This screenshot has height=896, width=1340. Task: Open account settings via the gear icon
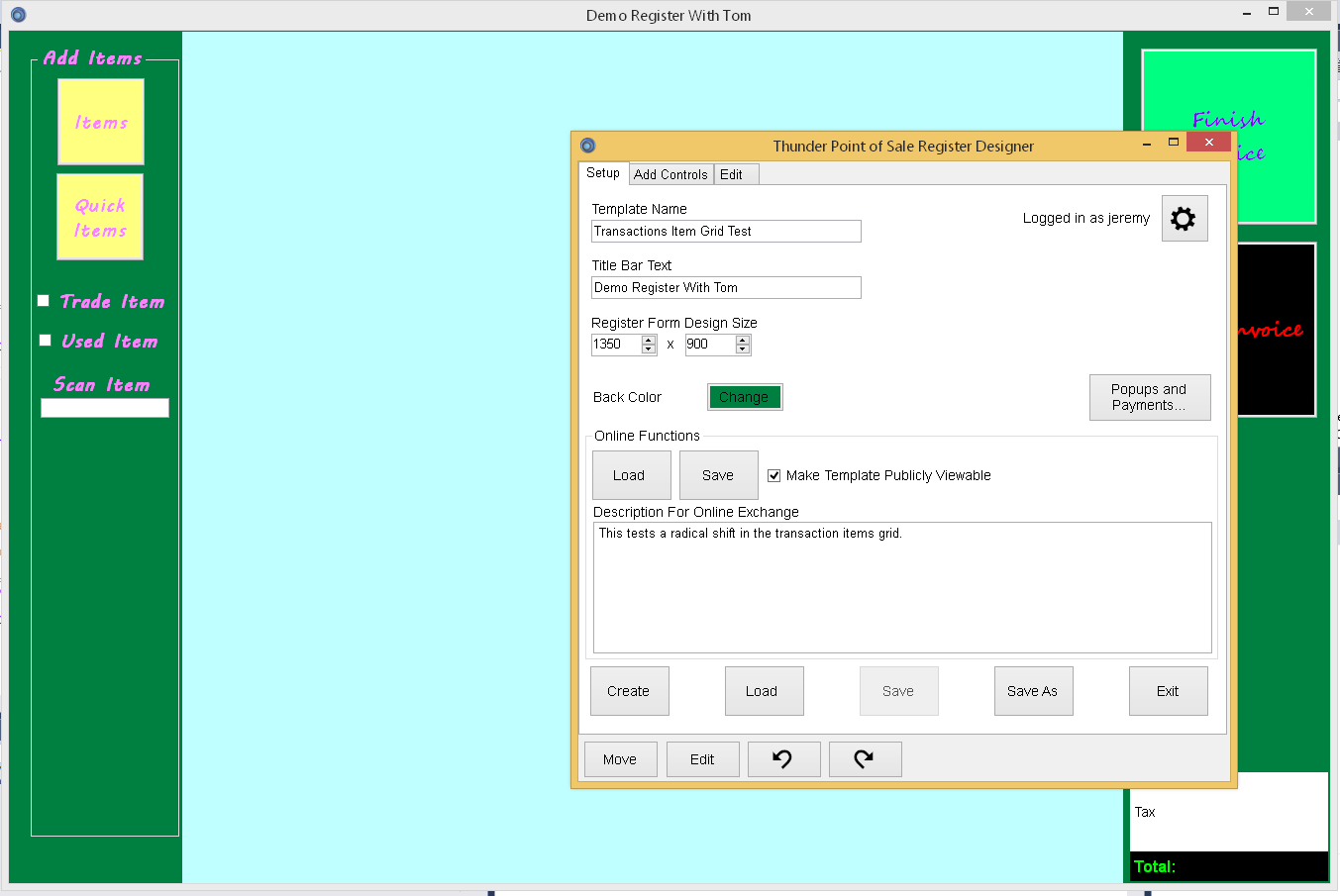(x=1184, y=218)
